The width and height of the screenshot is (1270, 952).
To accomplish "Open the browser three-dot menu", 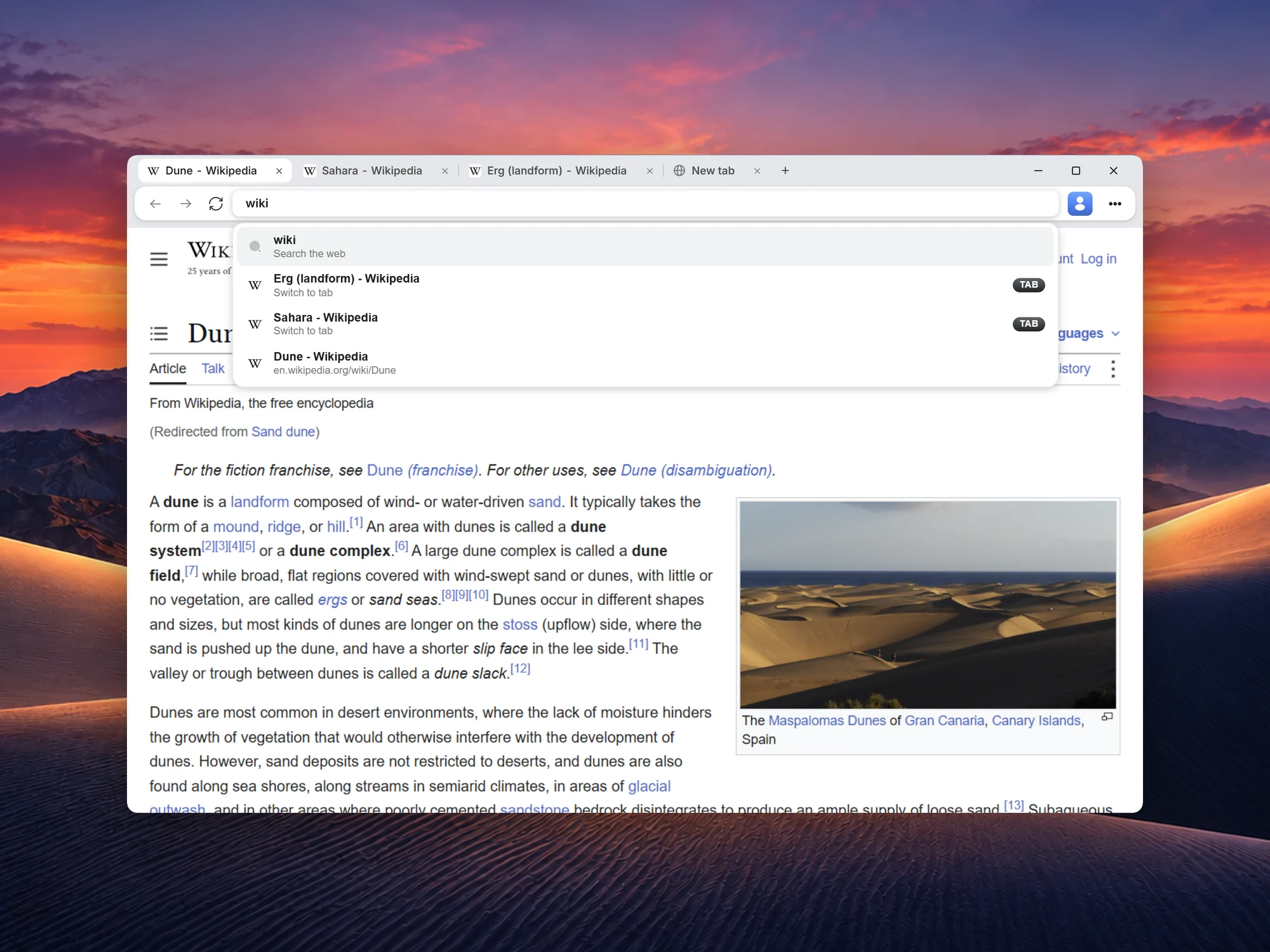I will (1115, 204).
